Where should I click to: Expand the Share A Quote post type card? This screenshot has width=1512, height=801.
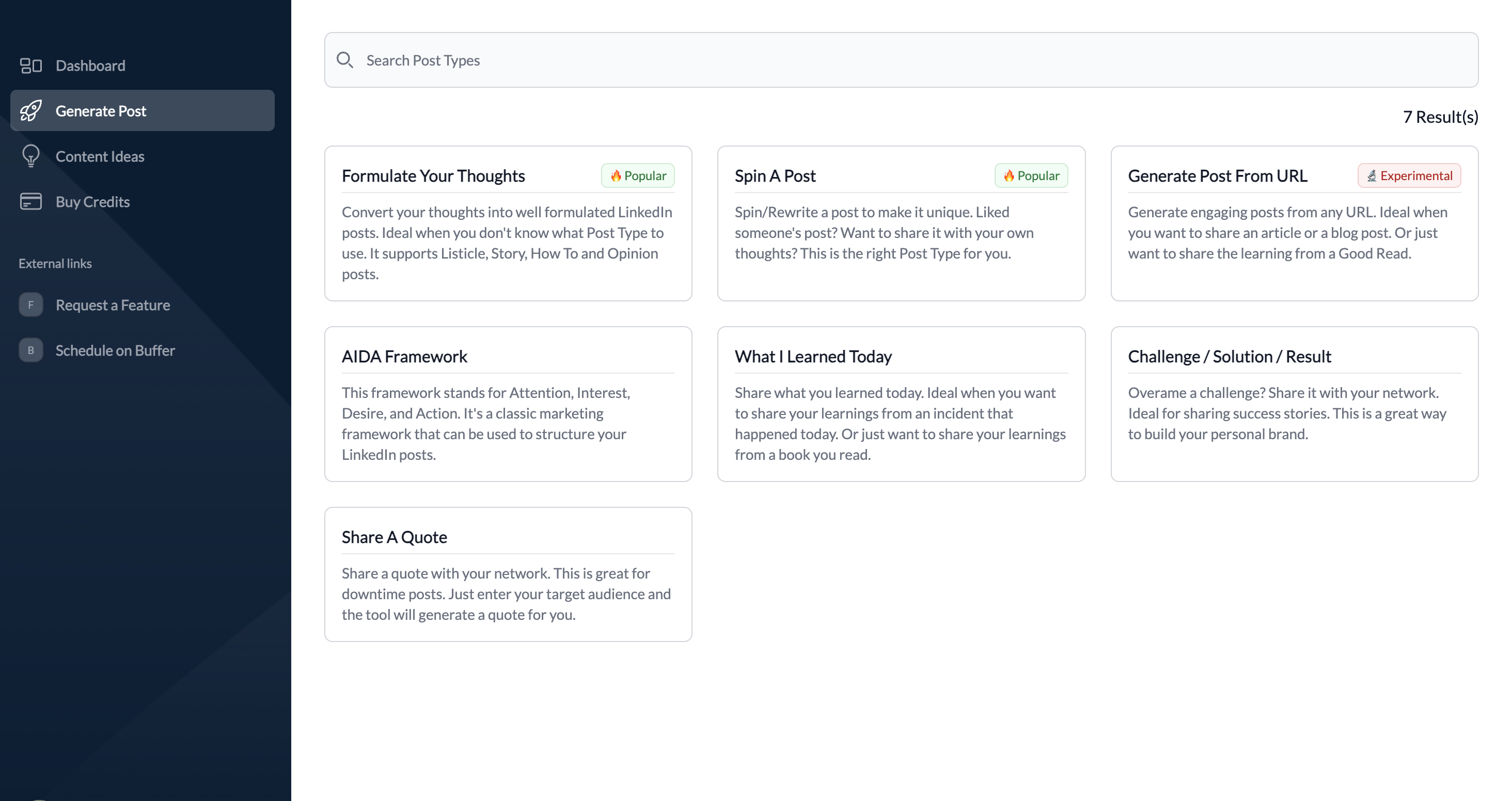[x=508, y=574]
